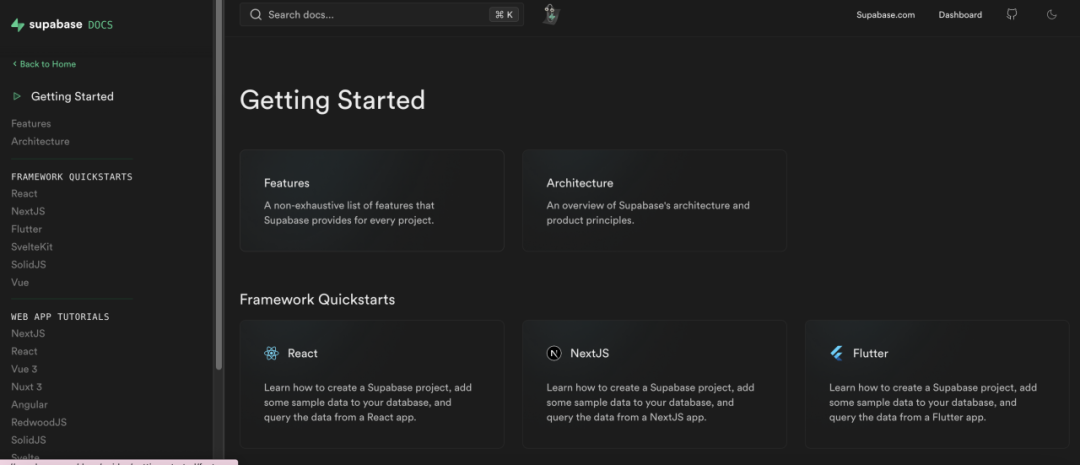Go to Dashboard in top navigation
1080x465 pixels.
960,15
